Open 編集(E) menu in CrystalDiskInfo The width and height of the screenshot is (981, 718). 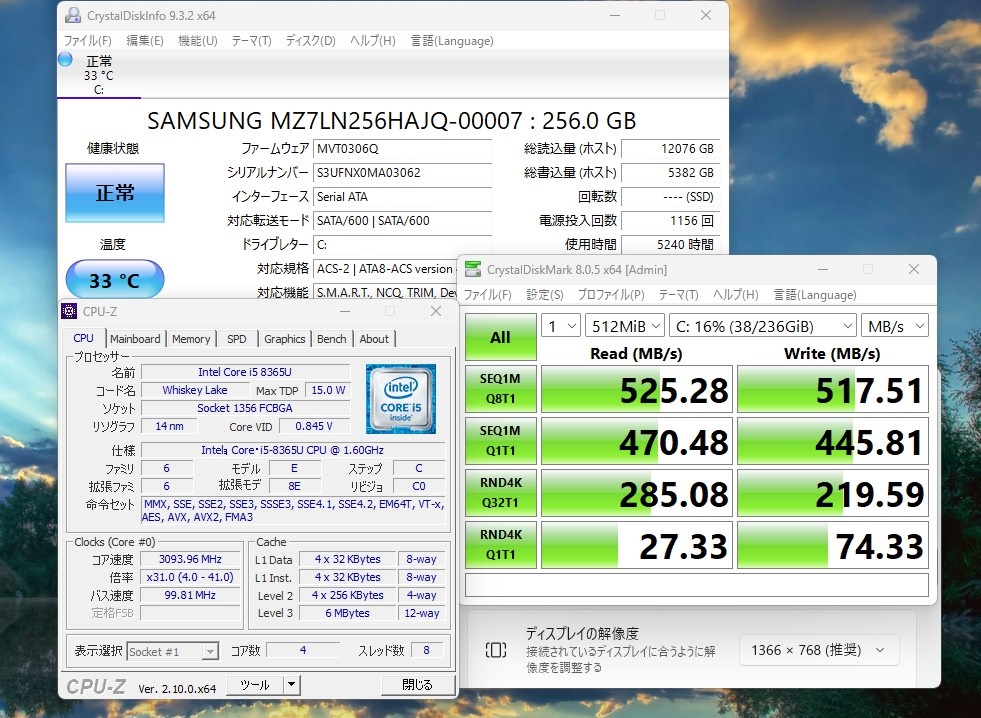(145, 41)
